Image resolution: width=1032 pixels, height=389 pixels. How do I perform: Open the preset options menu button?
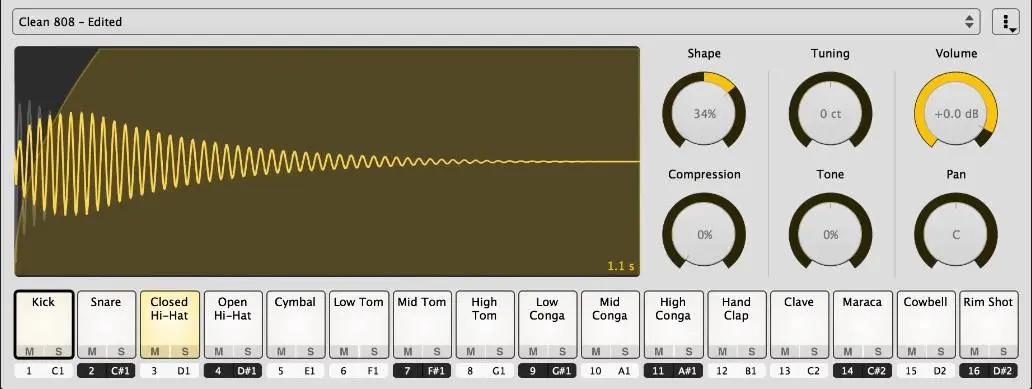[x=1006, y=22]
